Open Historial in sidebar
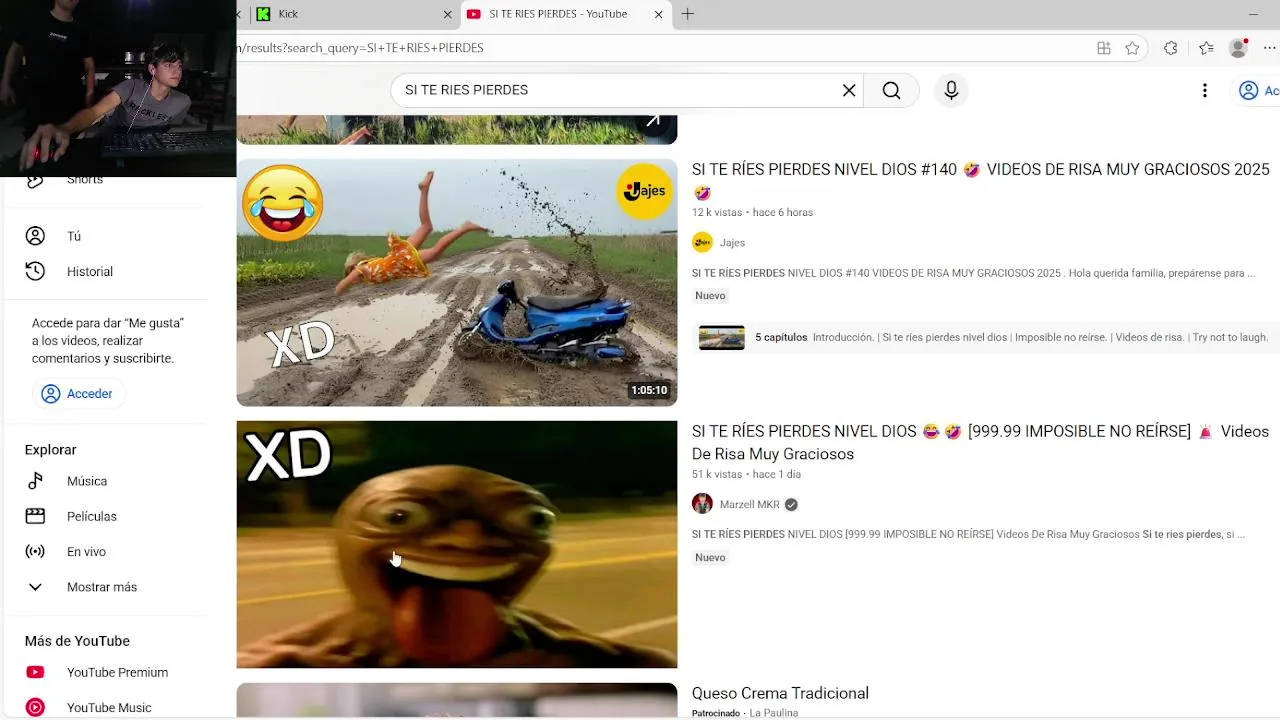1280x720 pixels. coord(90,271)
